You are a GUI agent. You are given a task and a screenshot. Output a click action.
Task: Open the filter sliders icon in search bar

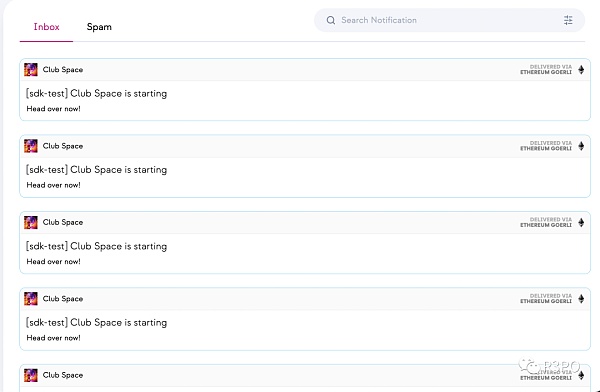tap(568, 20)
